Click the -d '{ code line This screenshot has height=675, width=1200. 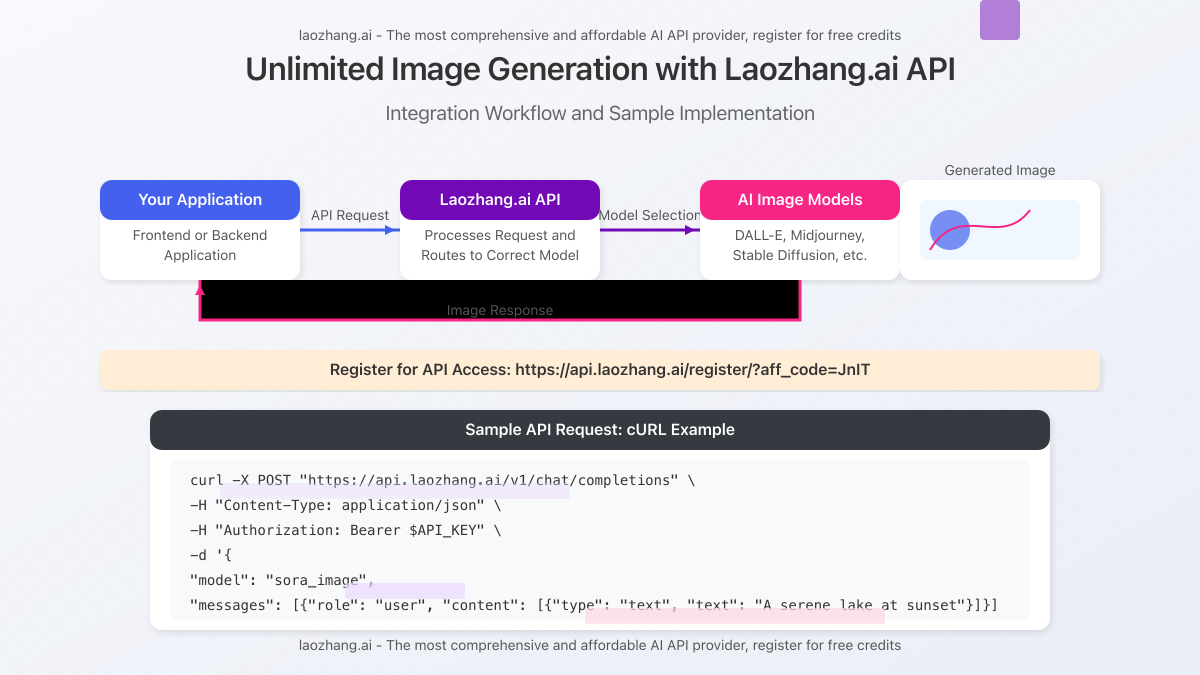tap(210, 555)
